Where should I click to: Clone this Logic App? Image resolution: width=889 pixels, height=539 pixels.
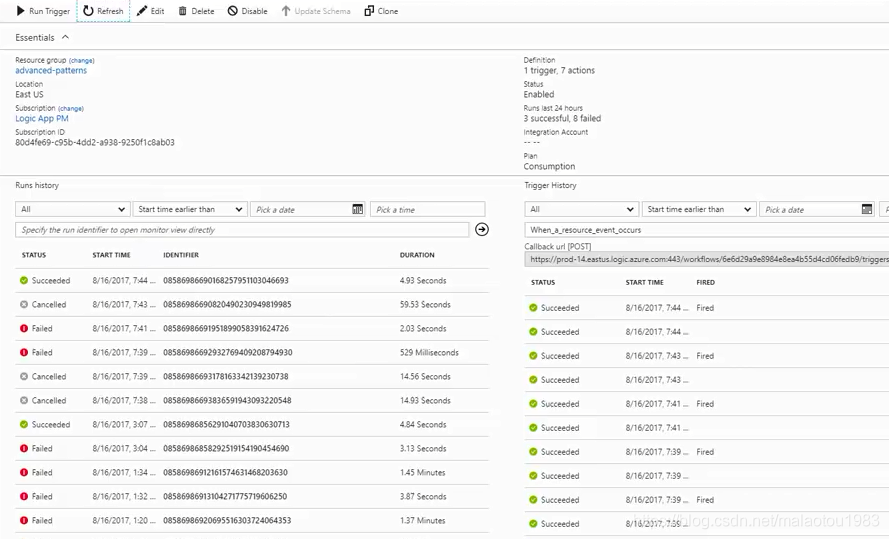click(x=381, y=11)
